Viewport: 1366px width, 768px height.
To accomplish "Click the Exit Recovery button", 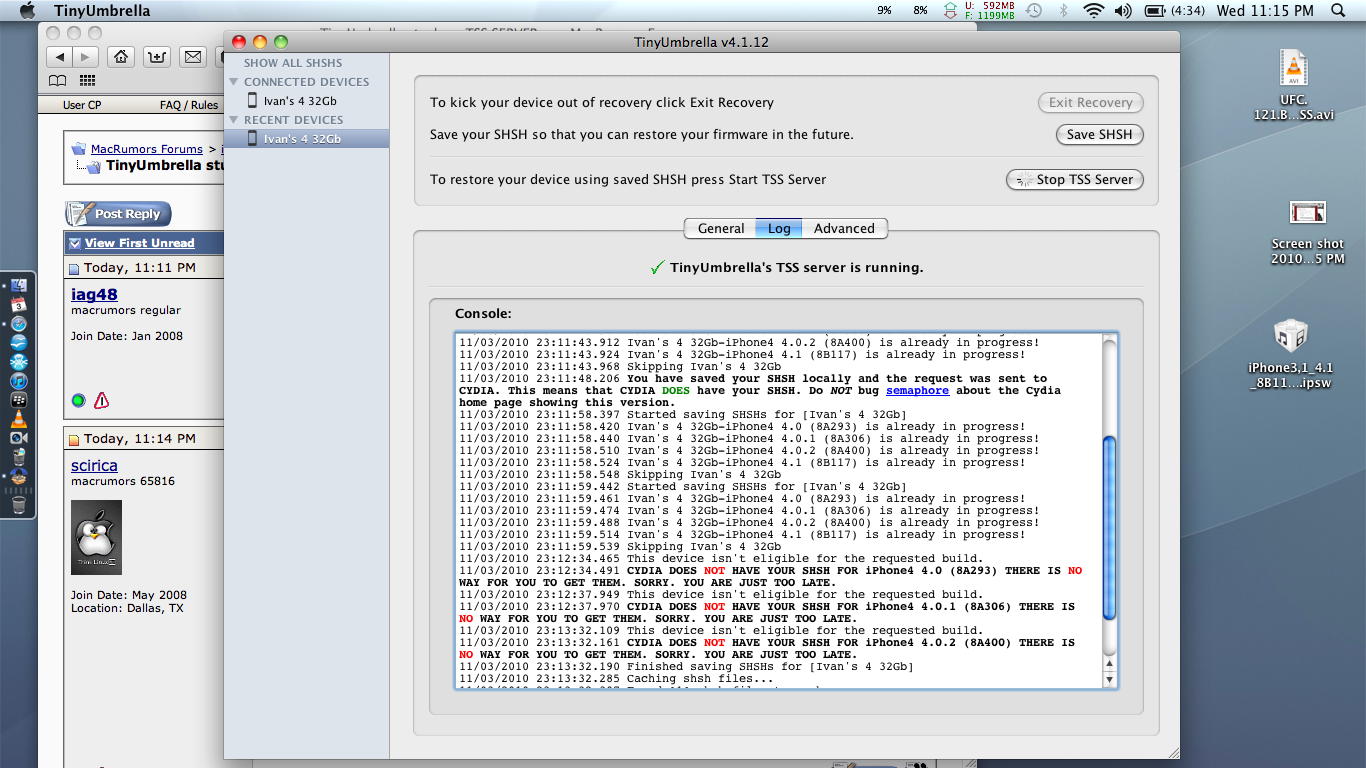I will click(1090, 103).
